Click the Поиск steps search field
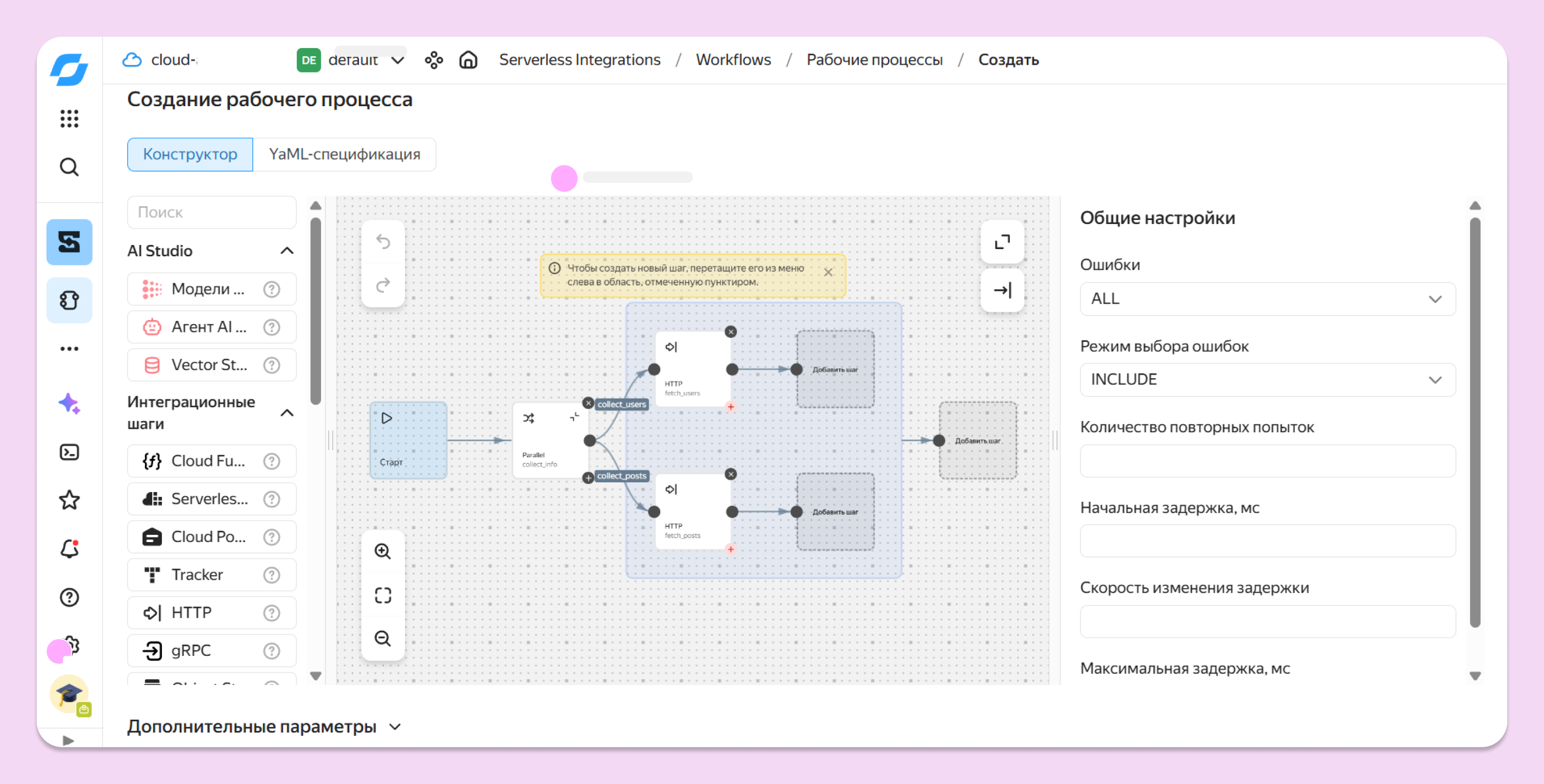 click(x=211, y=212)
